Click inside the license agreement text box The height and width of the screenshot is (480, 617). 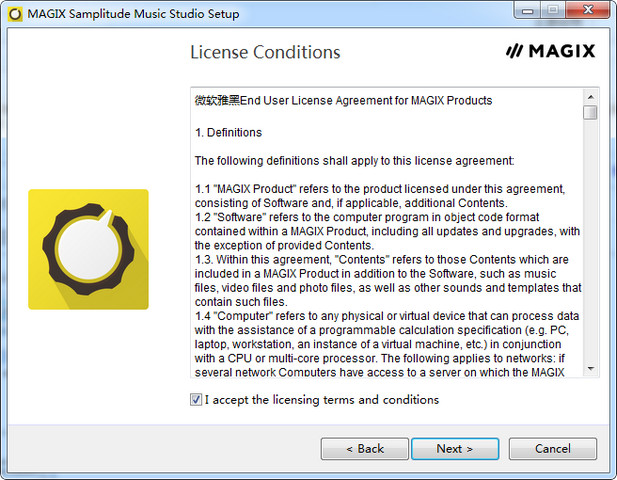pyautogui.click(x=387, y=233)
